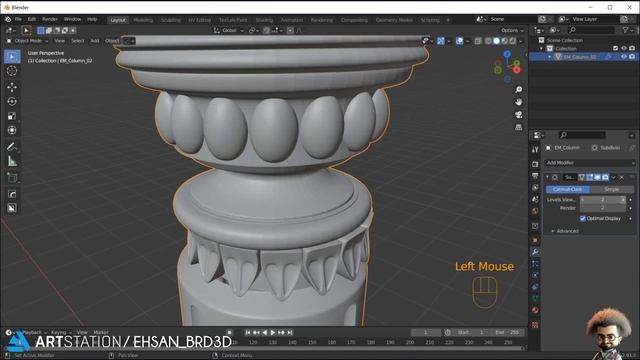Toggle Collection exclude checkbox in outliner
Screen dimensions: 640x360
616,48
